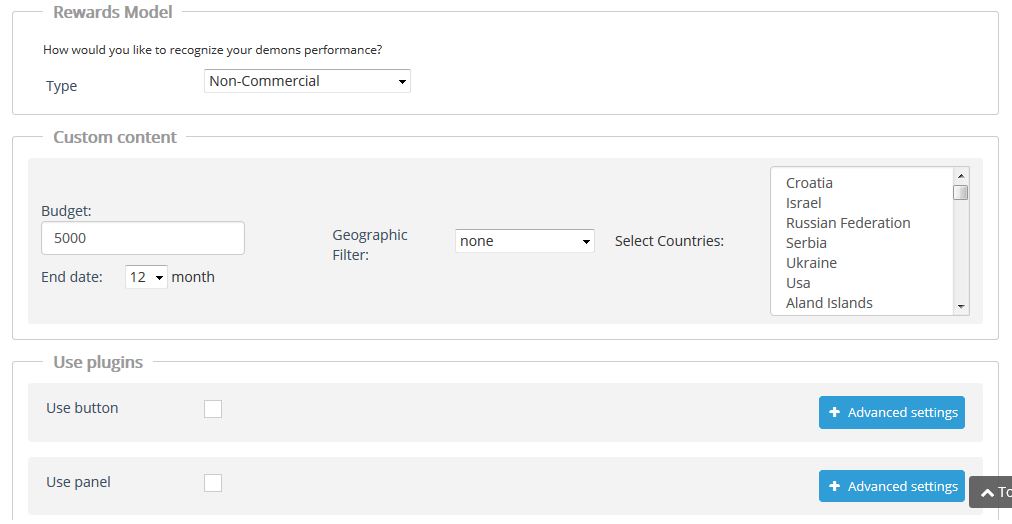Enable the Use button checkbox
1012x524 pixels.
point(213,408)
